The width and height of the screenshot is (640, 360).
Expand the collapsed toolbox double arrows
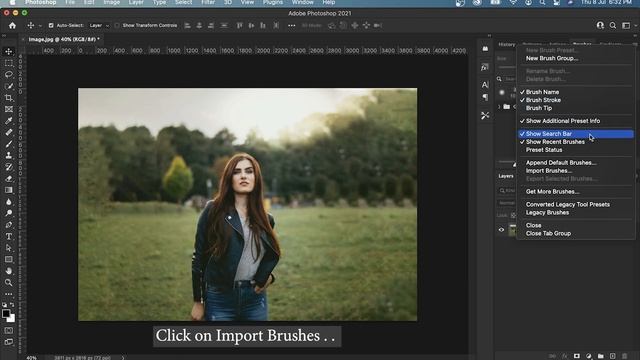click(4, 36)
